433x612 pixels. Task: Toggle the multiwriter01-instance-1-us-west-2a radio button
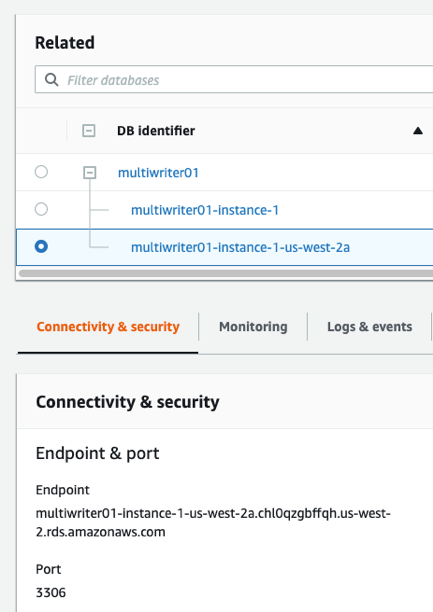[41, 247]
